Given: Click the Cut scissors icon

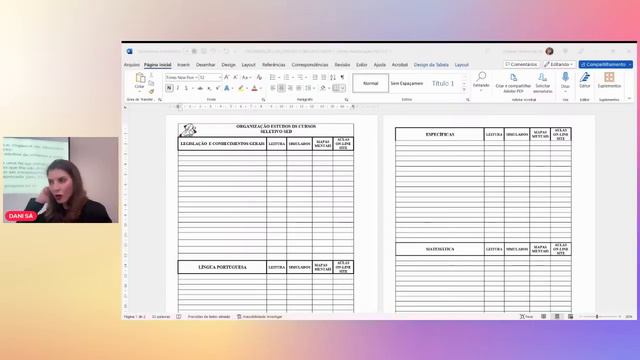Looking at the screenshot, I should pyautogui.click(x=151, y=76).
